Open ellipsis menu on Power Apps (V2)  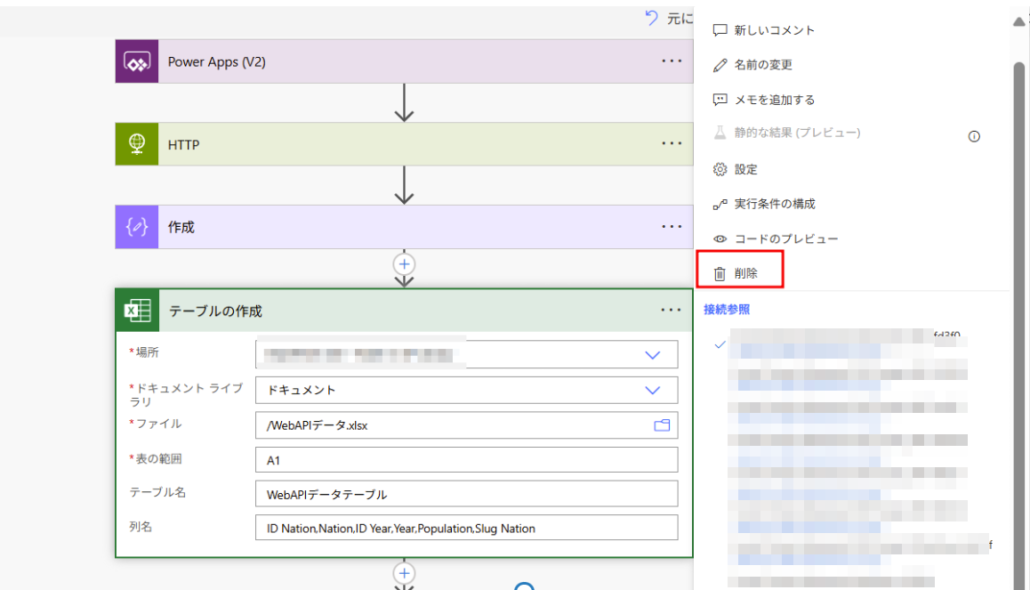point(671,61)
